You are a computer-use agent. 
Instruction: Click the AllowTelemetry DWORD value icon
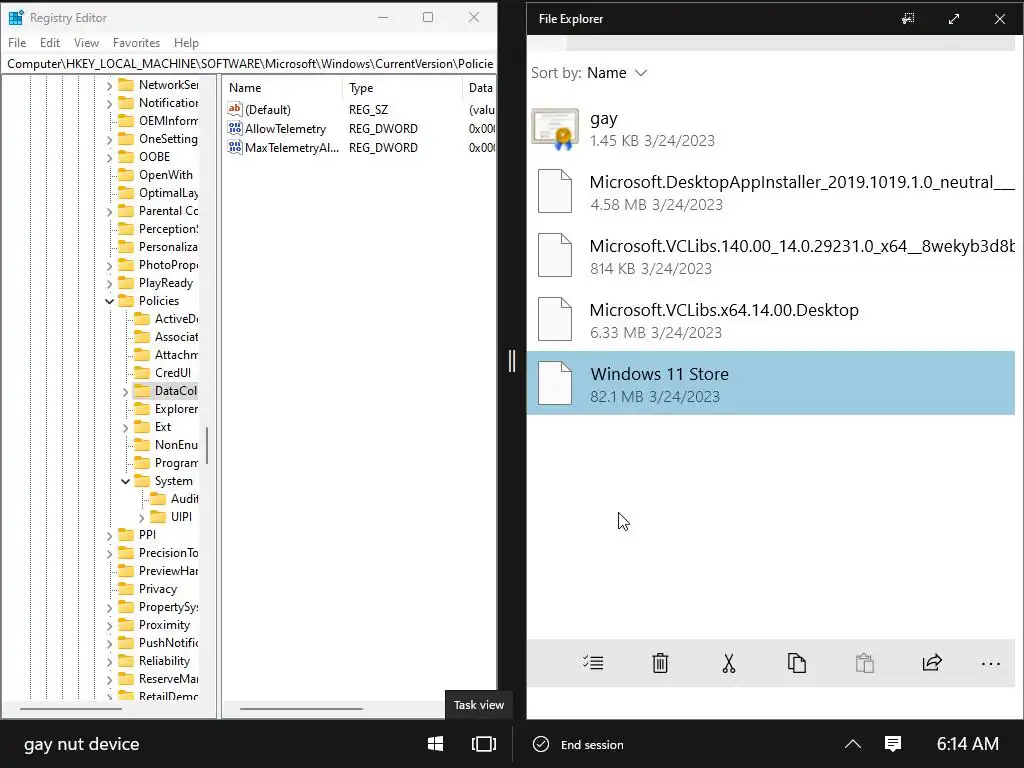(x=235, y=129)
